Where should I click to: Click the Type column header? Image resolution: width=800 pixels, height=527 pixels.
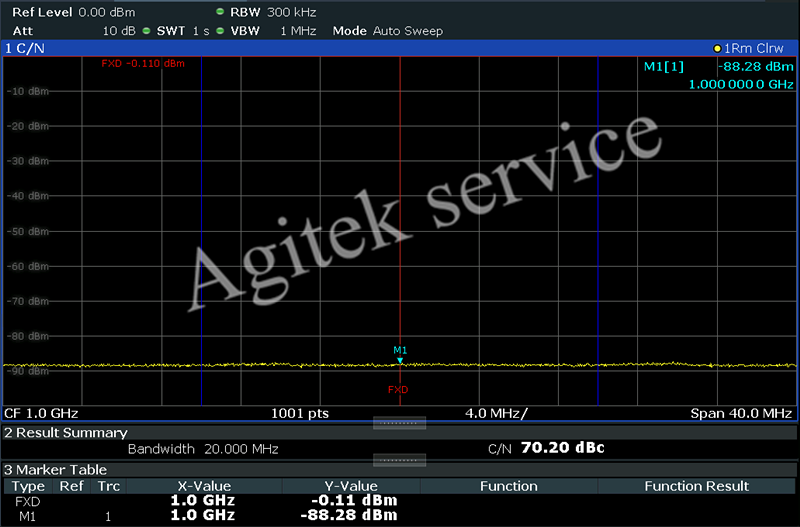[x=29, y=486]
